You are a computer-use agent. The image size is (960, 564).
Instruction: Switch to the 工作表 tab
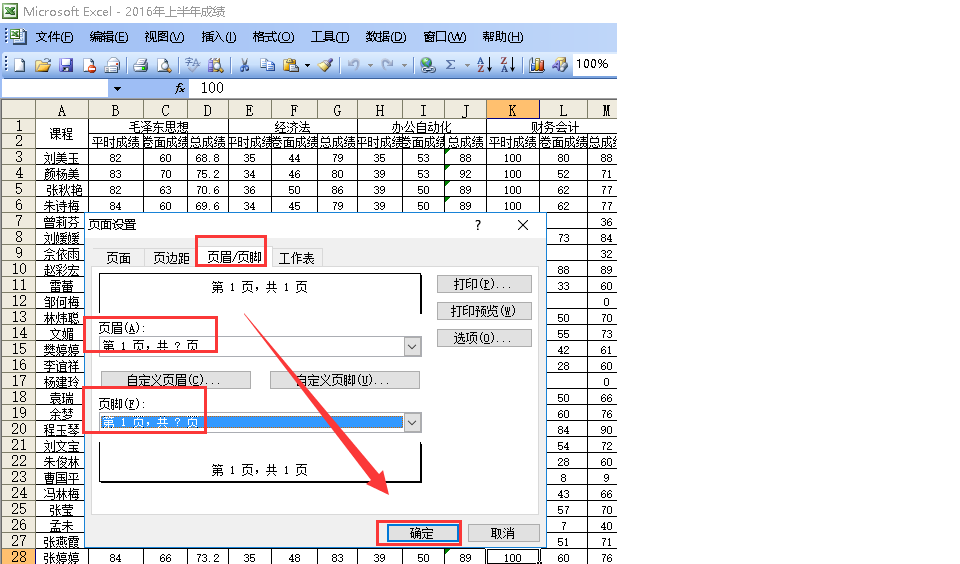point(296,258)
